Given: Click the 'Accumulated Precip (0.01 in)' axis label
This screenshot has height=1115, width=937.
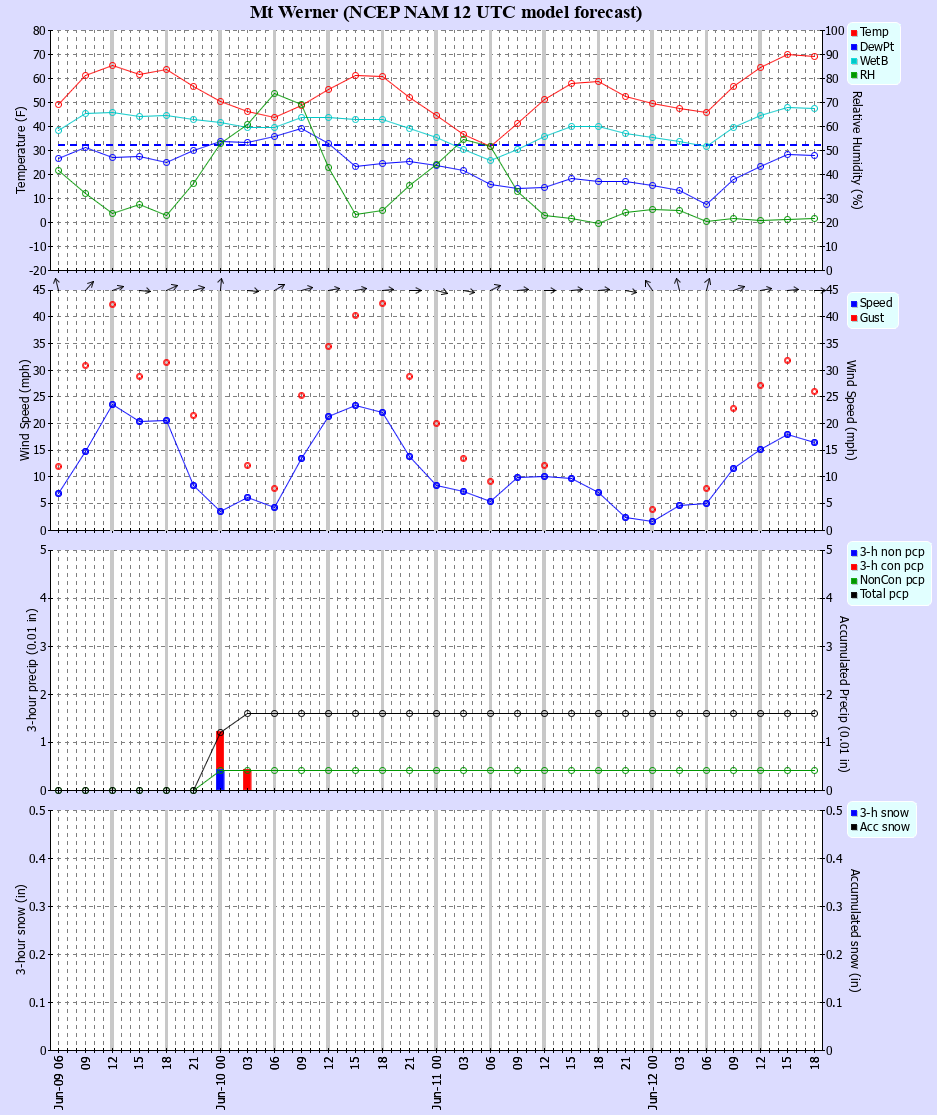Looking at the screenshot, I should point(844,694).
